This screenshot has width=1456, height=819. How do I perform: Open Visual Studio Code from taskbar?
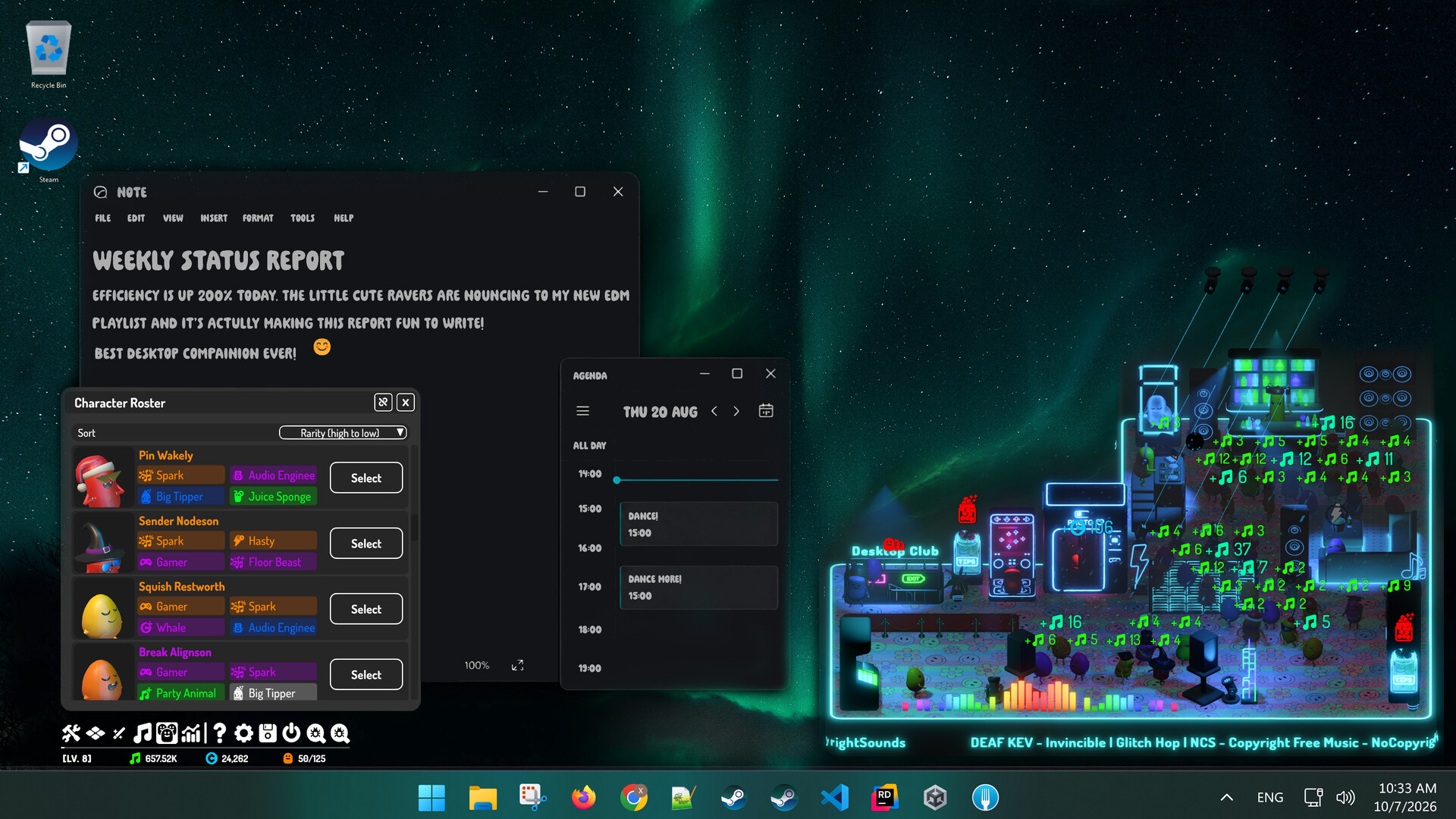tap(834, 798)
